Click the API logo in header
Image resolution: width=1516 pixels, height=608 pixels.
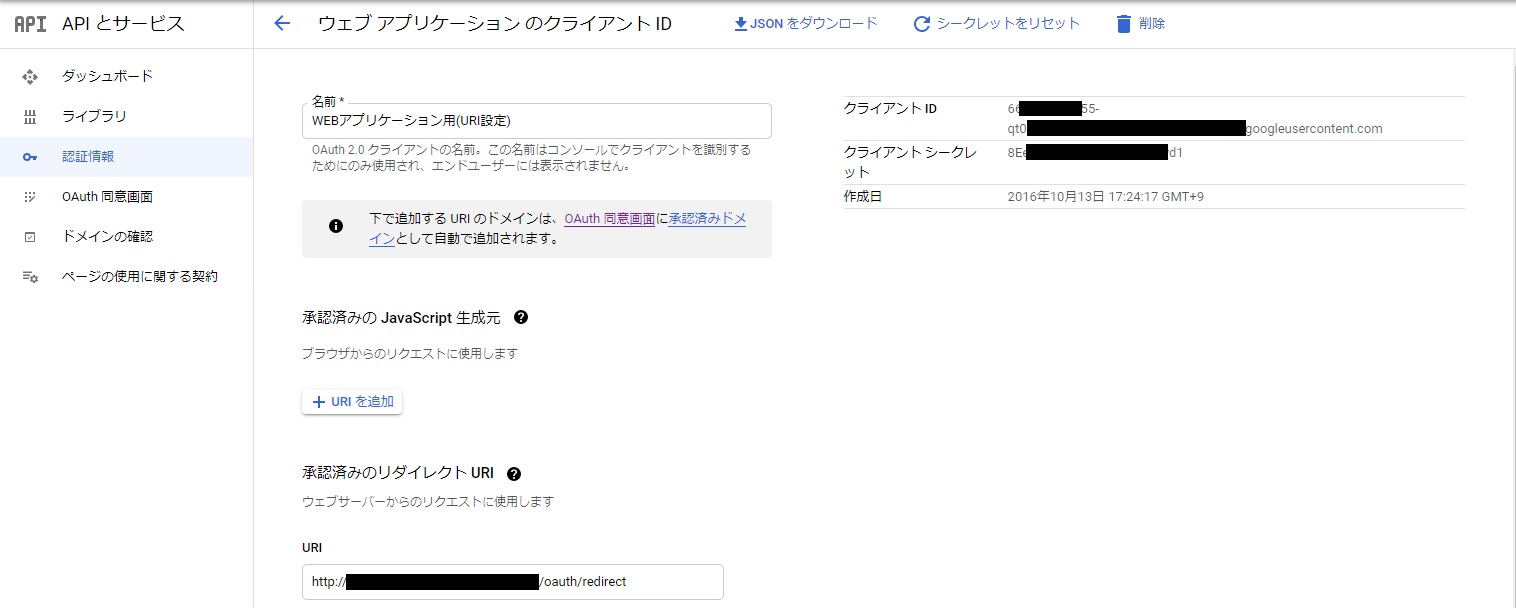(x=30, y=25)
